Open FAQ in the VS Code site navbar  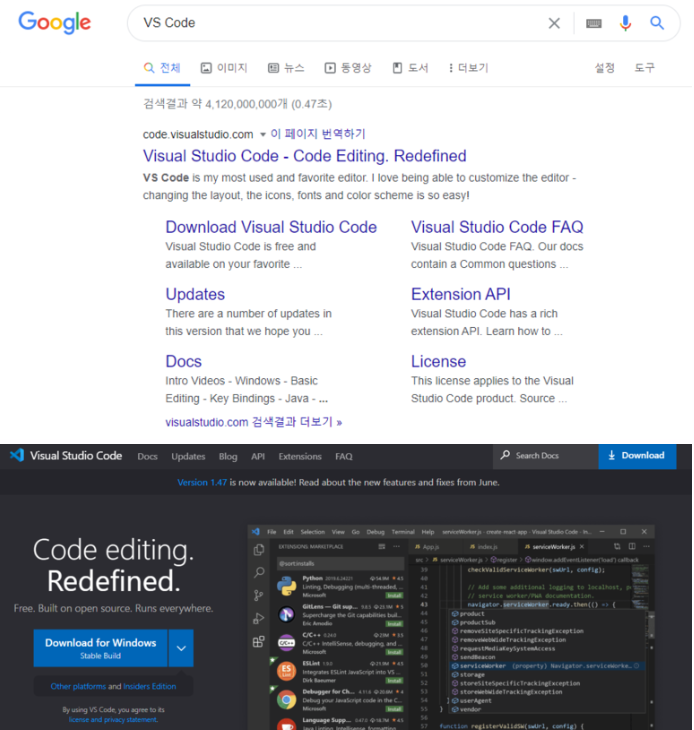344,457
